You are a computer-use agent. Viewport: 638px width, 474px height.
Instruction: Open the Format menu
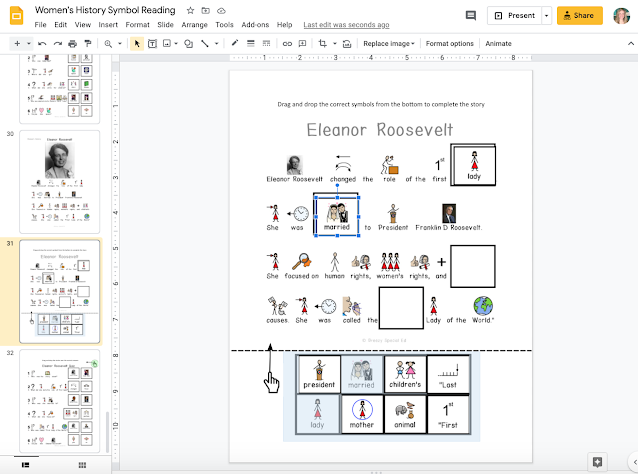coord(138,25)
